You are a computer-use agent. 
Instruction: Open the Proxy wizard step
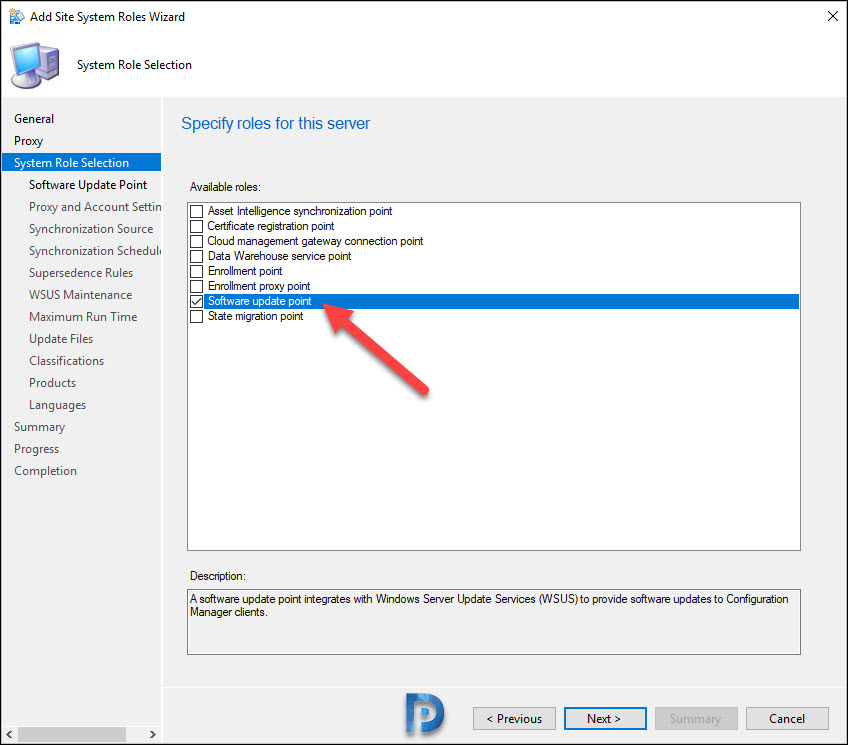pyautogui.click(x=29, y=141)
